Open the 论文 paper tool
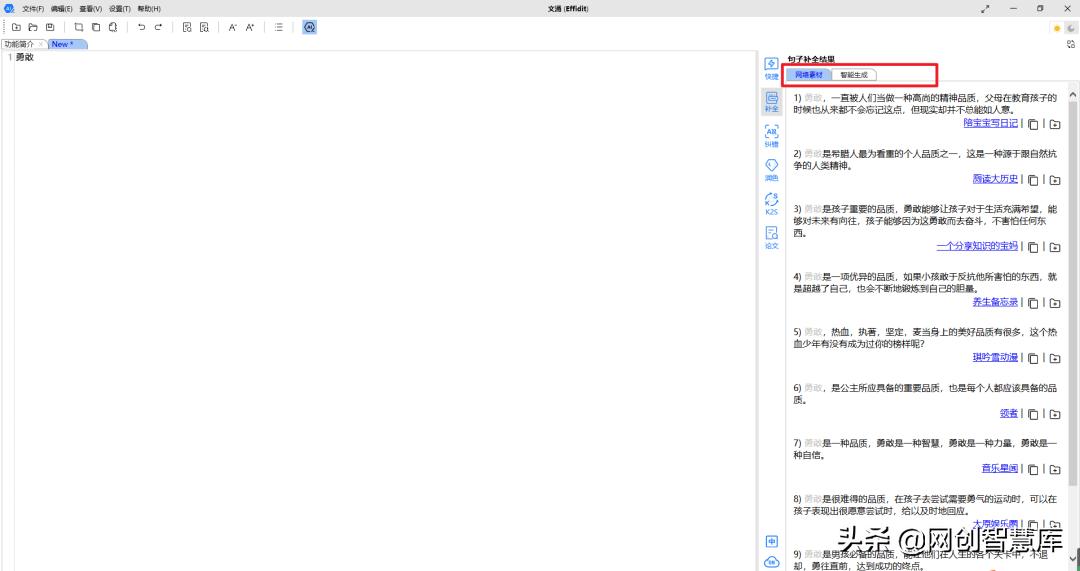The image size is (1080, 571). click(x=771, y=238)
